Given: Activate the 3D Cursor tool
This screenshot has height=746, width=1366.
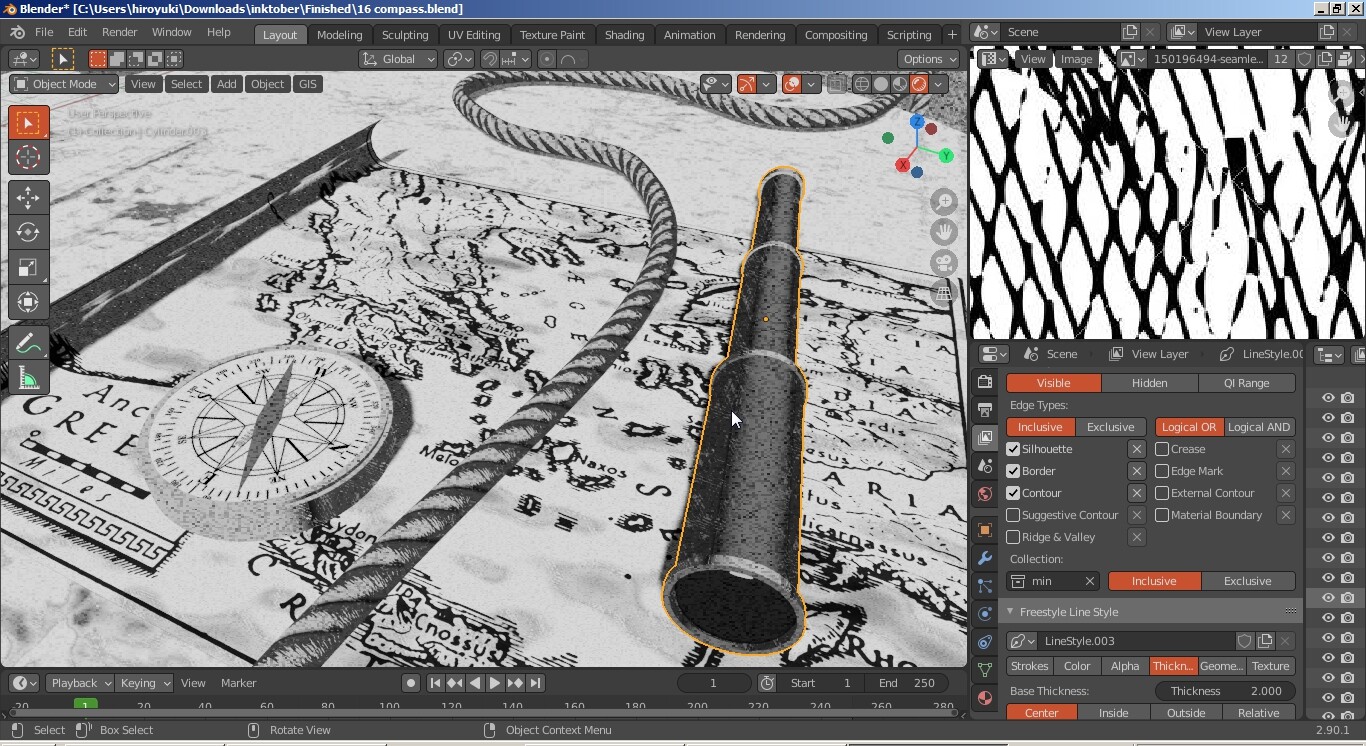Looking at the screenshot, I should click(x=28, y=157).
